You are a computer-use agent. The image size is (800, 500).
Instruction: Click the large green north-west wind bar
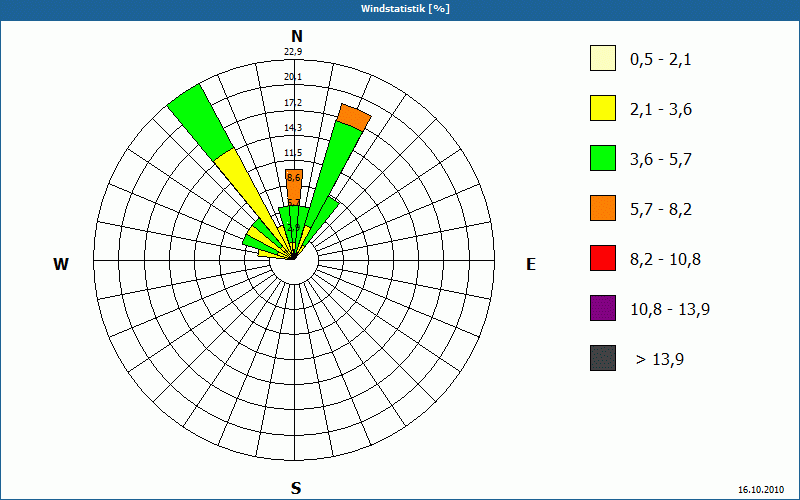(x=200, y=121)
